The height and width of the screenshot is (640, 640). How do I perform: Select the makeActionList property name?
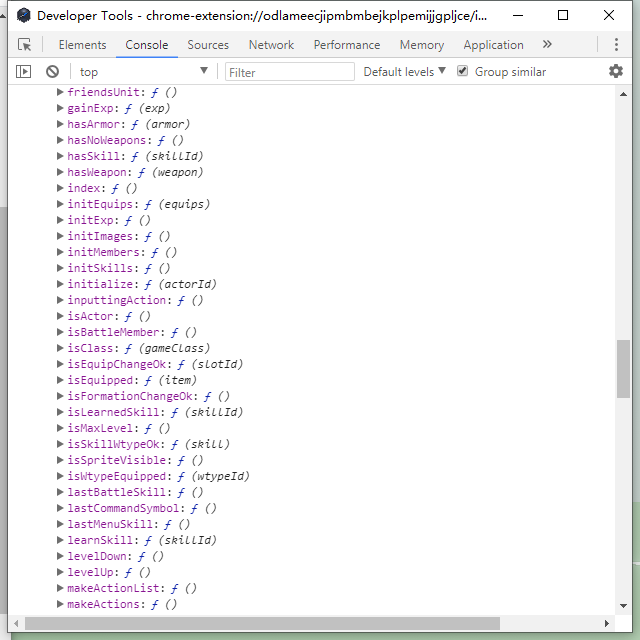point(113,588)
